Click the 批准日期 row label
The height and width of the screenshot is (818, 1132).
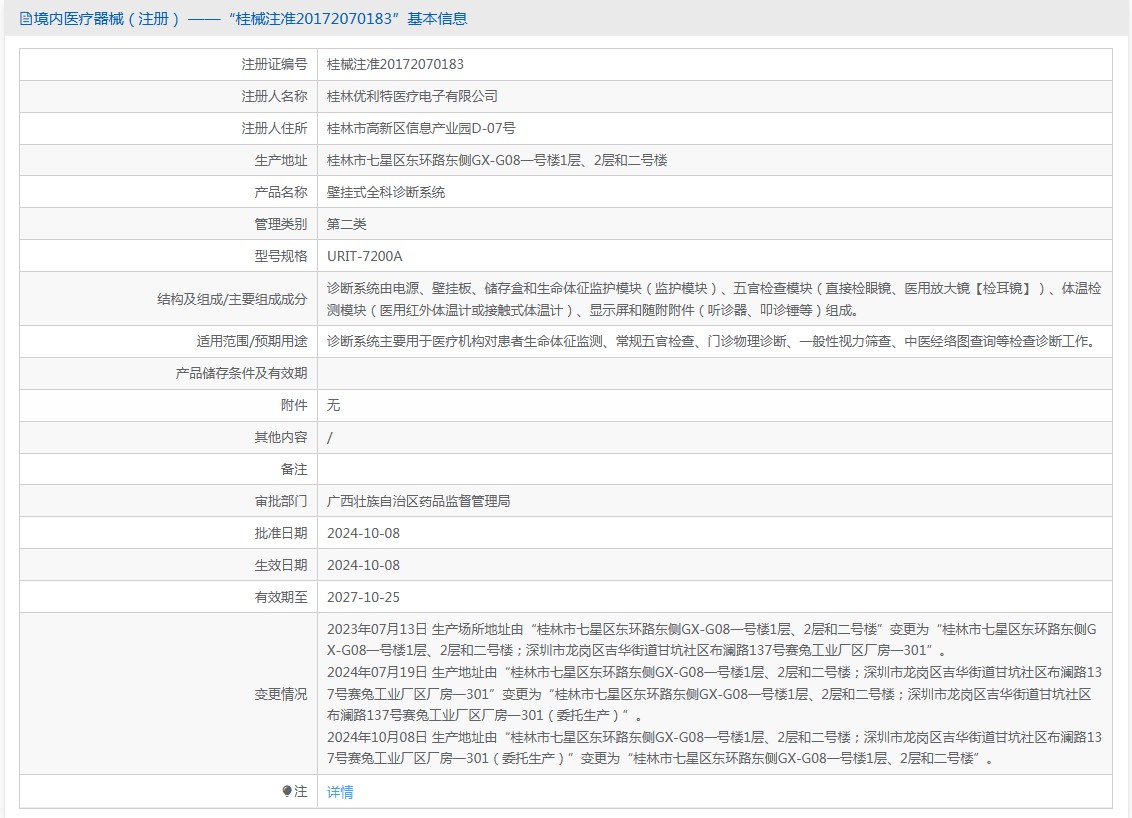pyautogui.click(x=281, y=533)
